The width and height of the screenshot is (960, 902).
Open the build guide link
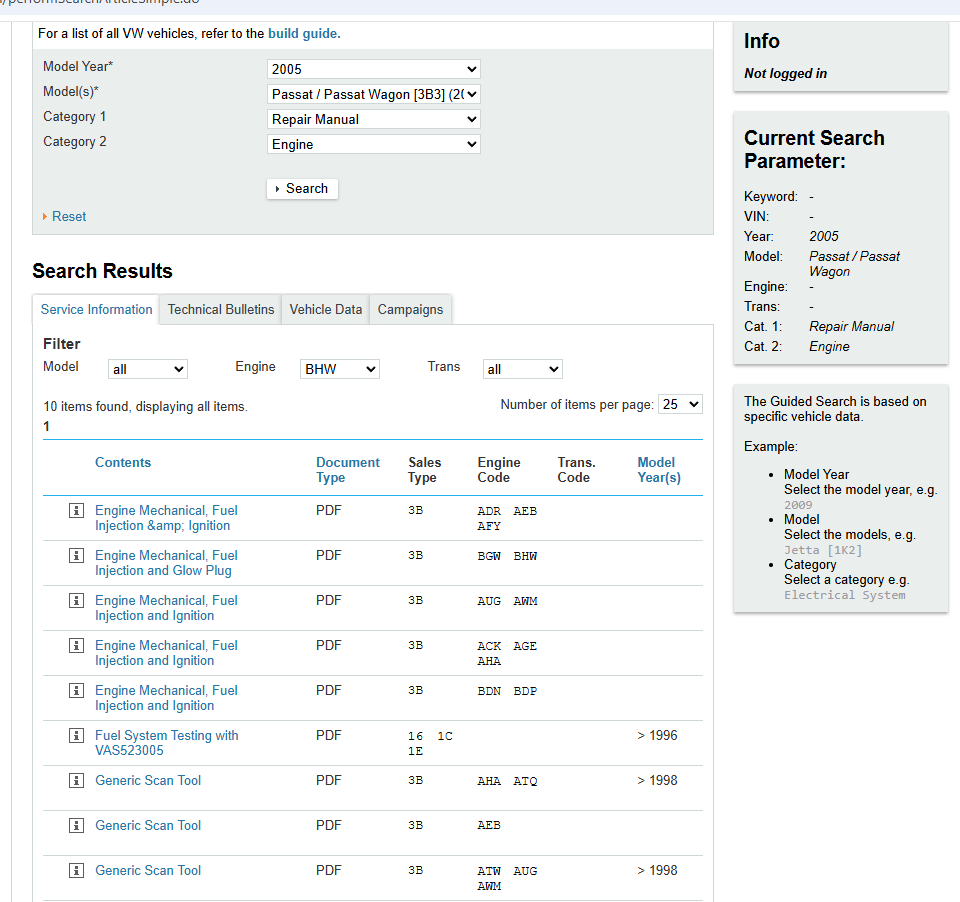pos(302,34)
